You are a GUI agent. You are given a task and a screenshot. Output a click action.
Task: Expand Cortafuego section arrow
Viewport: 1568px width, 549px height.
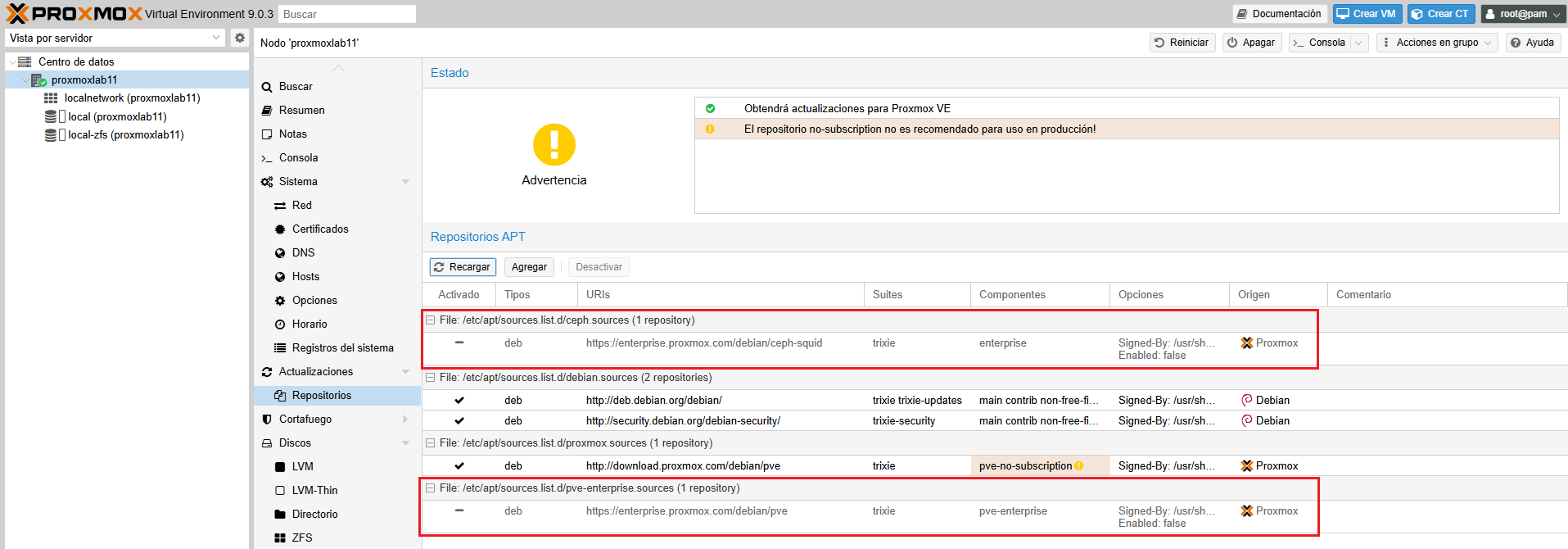tap(405, 420)
